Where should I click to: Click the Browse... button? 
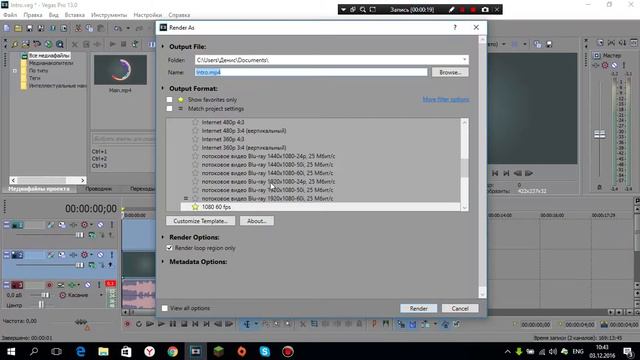click(x=450, y=72)
